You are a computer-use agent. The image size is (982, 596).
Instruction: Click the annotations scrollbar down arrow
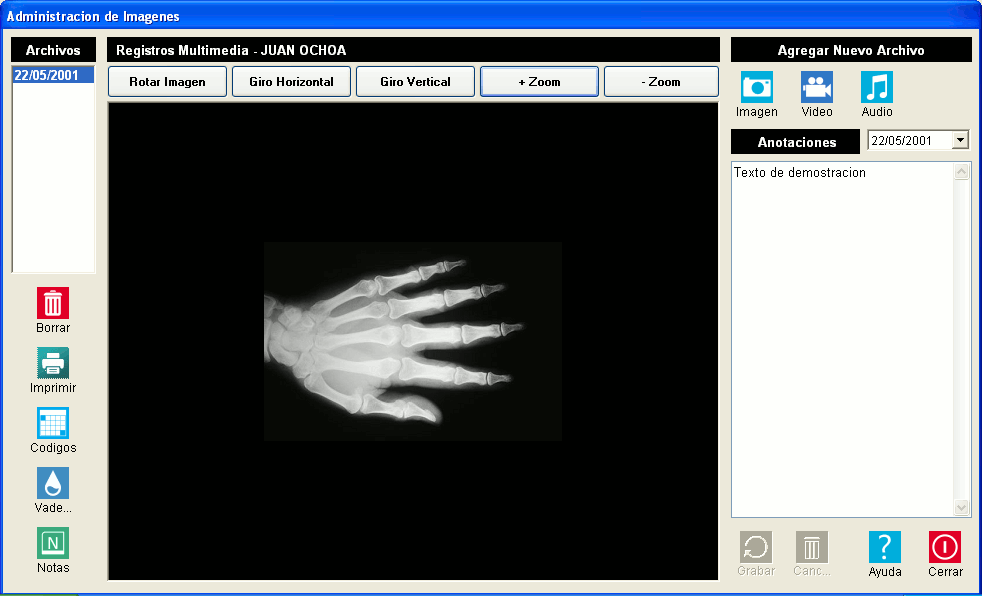click(x=962, y=508)
